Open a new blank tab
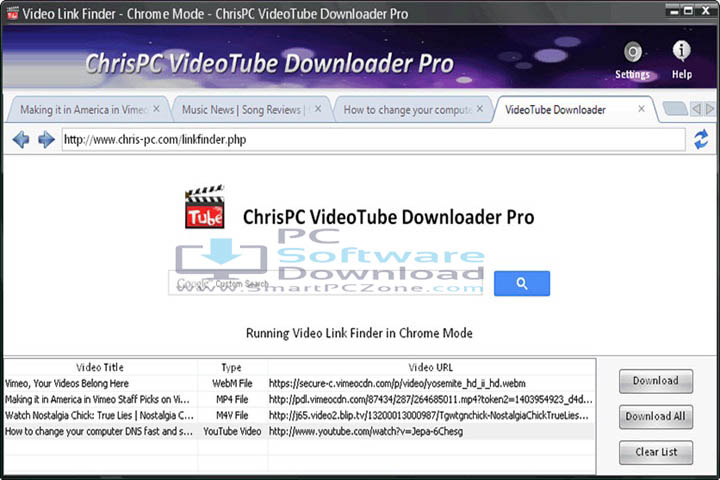Image resolution: width=720 pixels, height=480 pixels. pyautogui.click(x=675, y=109)
